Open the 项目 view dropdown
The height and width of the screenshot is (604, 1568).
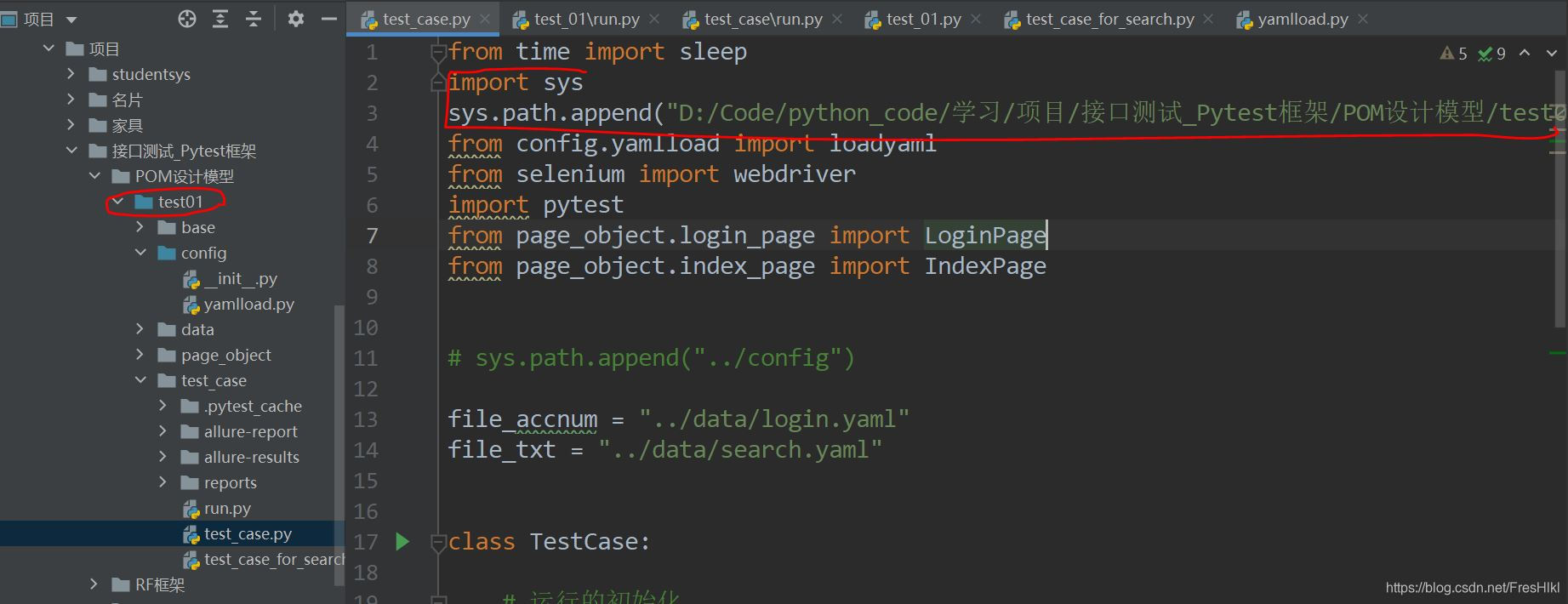(x=71, y=20)
